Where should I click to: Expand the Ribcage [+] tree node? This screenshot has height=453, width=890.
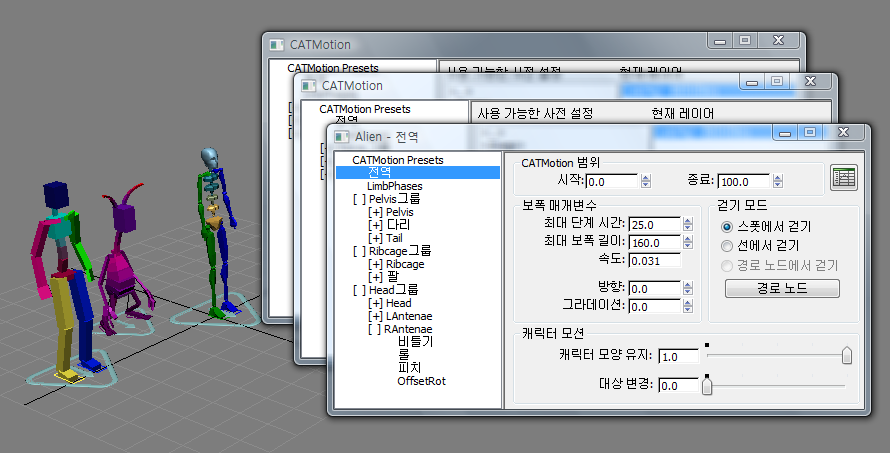pyautogui.click(x=375, y=265)
